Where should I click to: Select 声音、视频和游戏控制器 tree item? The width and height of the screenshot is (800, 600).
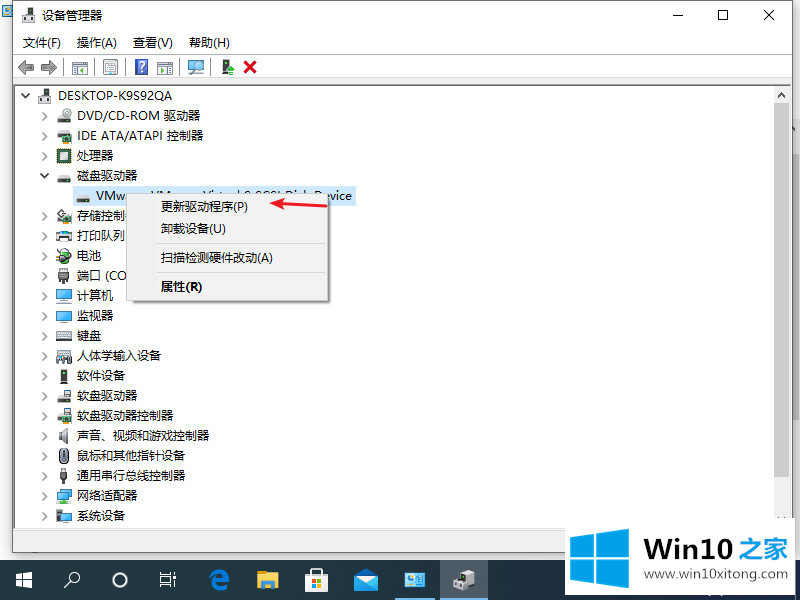pos(142,435)
